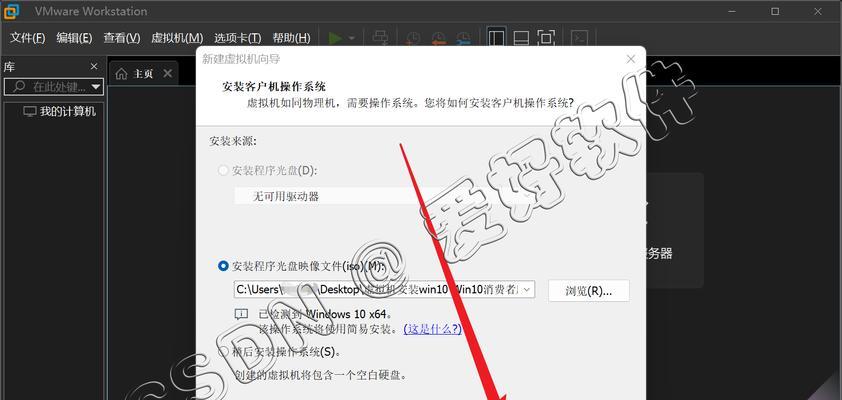Open the 编辑(E) menu
The image size is (842, 400).
pos(75,38)
